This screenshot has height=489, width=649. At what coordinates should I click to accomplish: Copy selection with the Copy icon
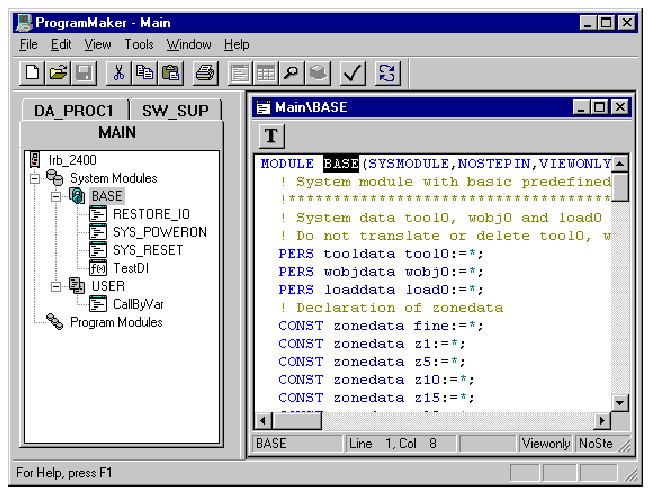144,73
